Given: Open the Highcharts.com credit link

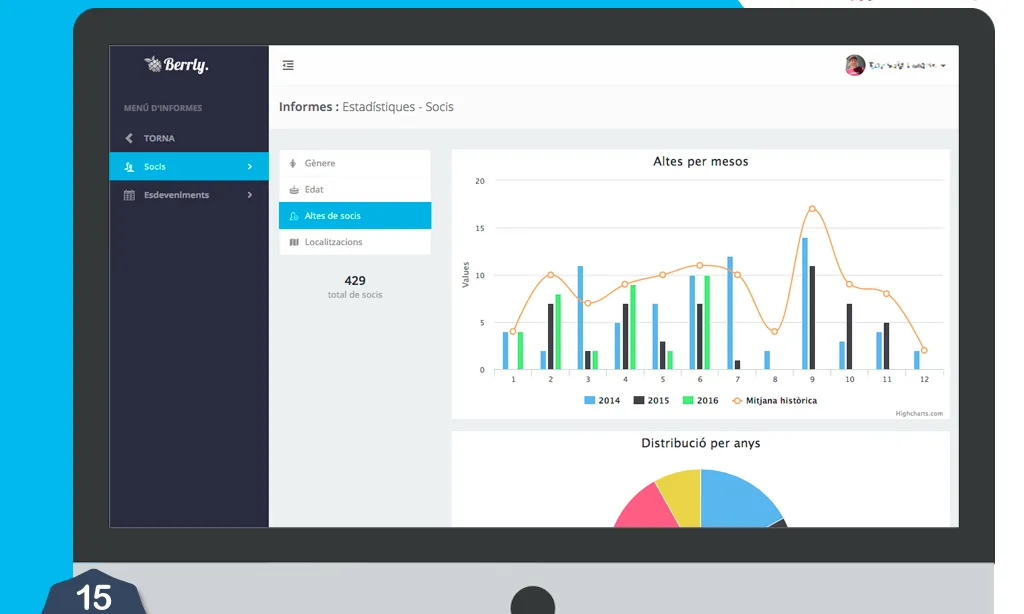Looking at the screenshot, I should [919, 413].
